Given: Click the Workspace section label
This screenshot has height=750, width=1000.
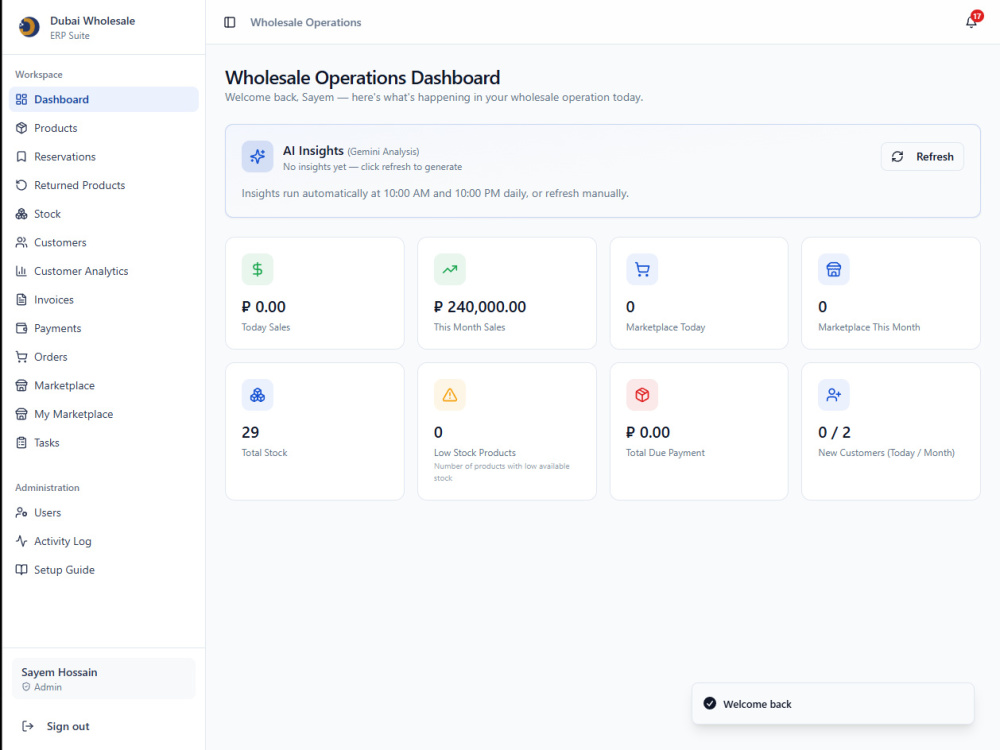Looking at the screenshot, I should point(39,75).
